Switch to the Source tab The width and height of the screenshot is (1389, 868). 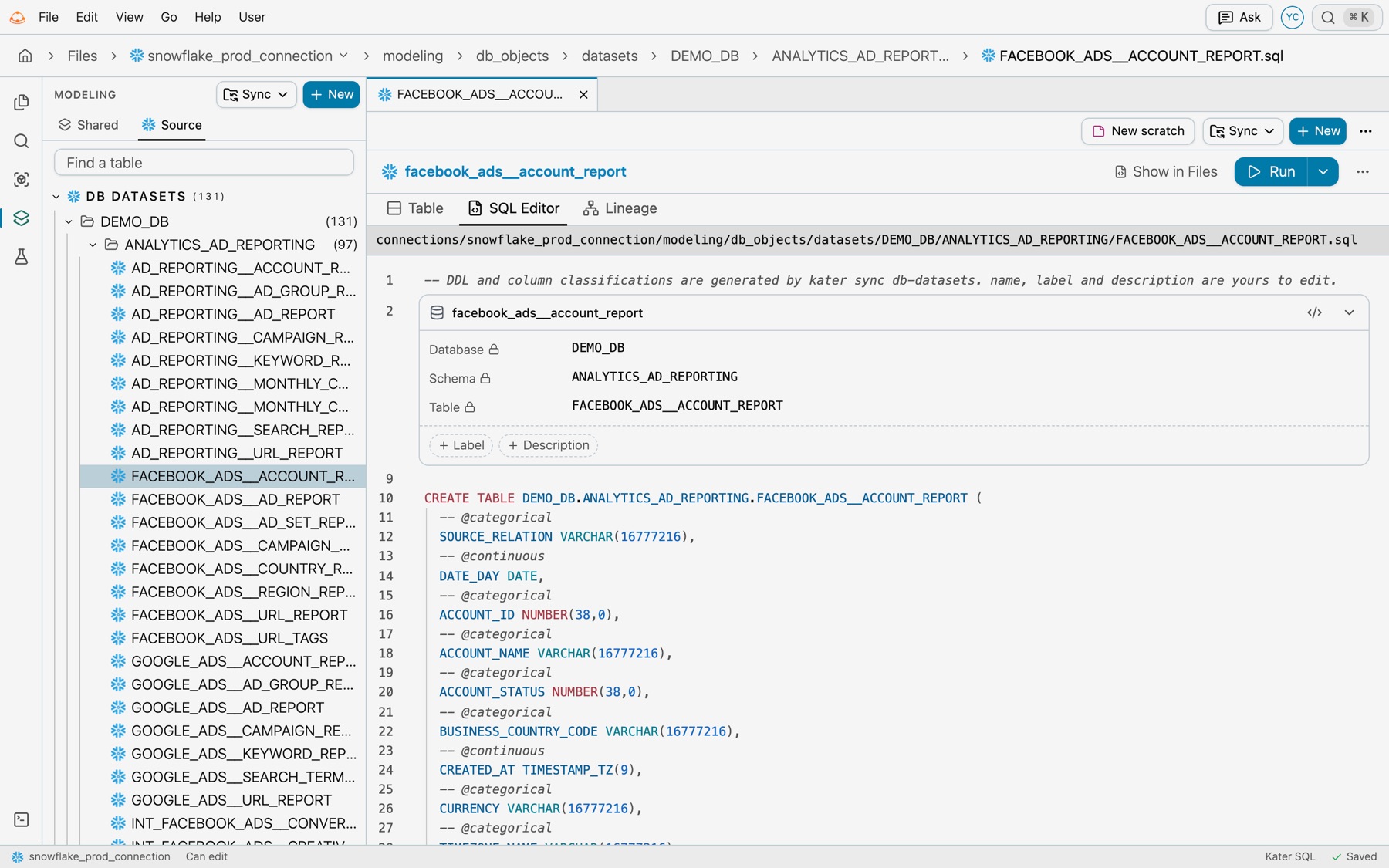171,125
